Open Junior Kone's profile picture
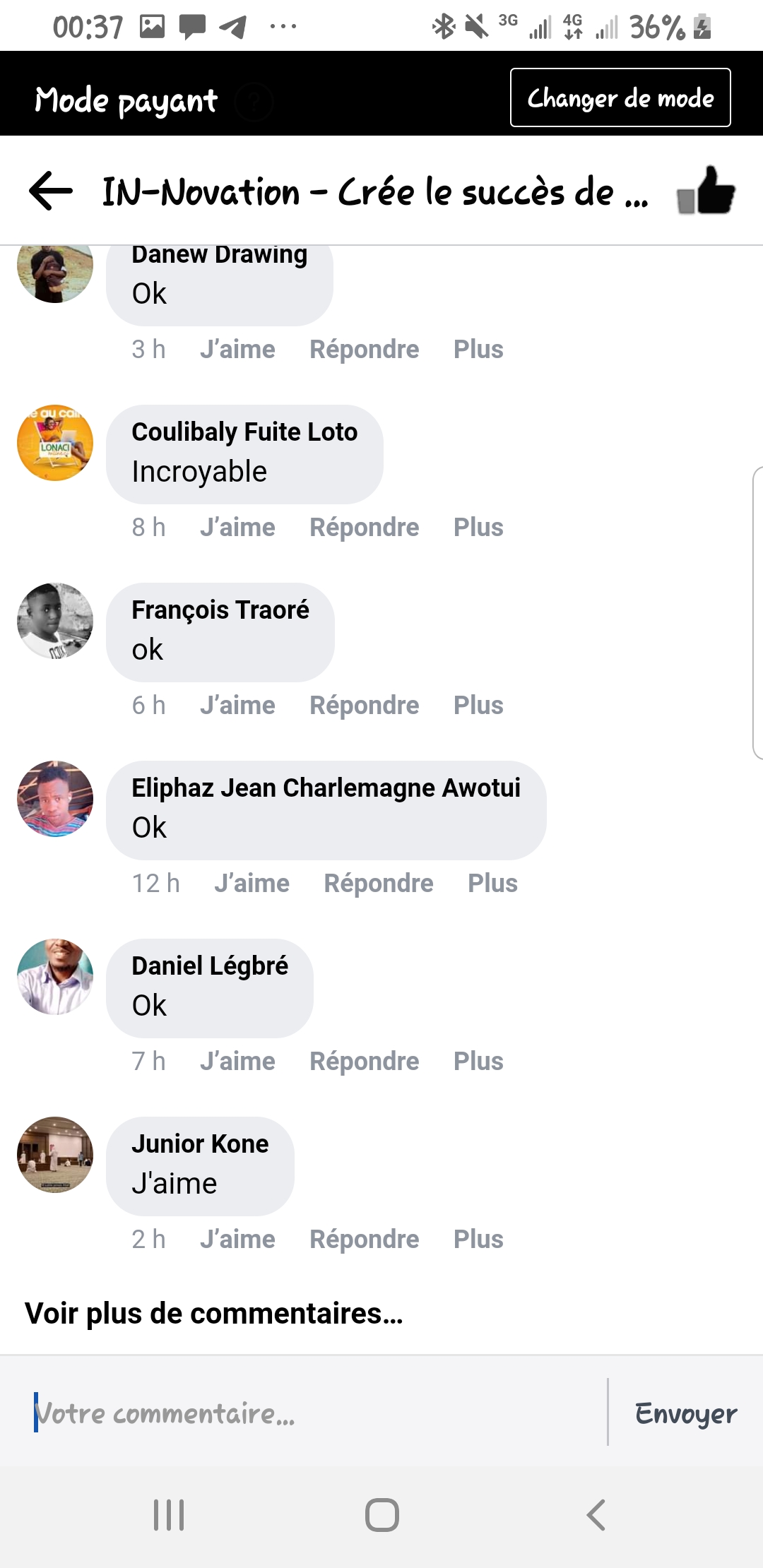 click(x=55, y=1155)
